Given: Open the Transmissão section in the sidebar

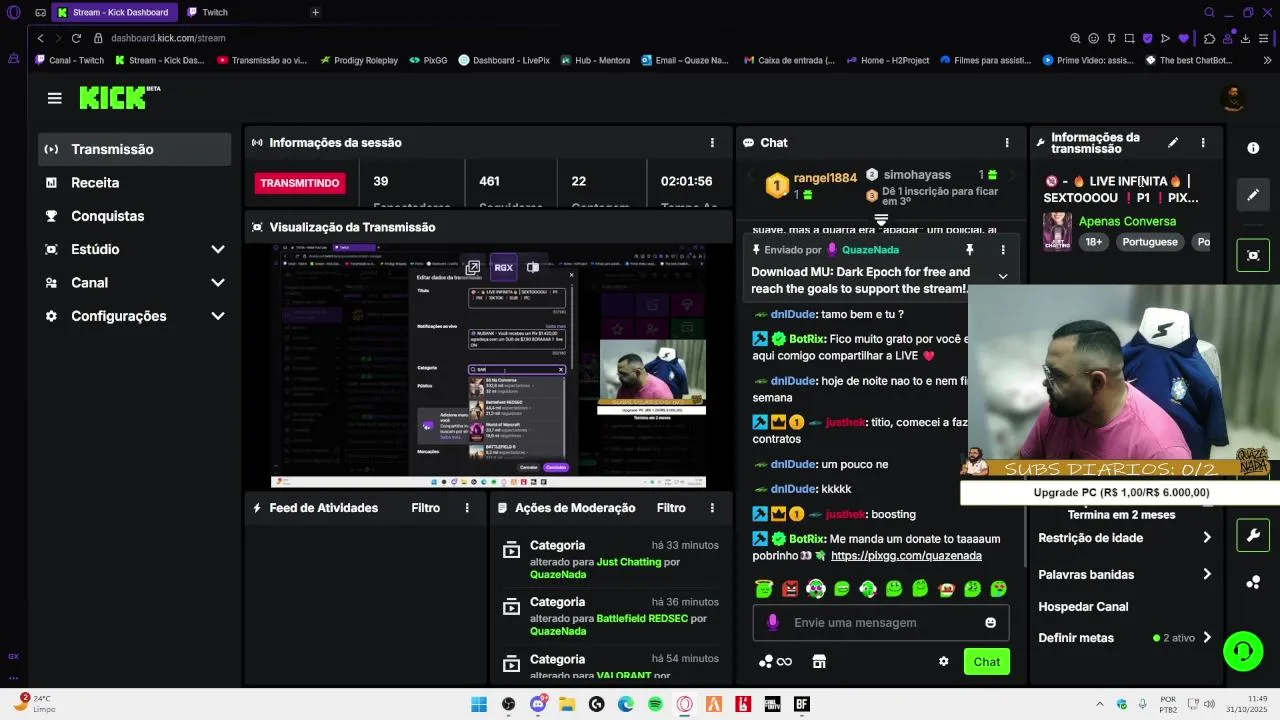Looking at the screenshot, I should pyautogui.click(x=135, y=149).
